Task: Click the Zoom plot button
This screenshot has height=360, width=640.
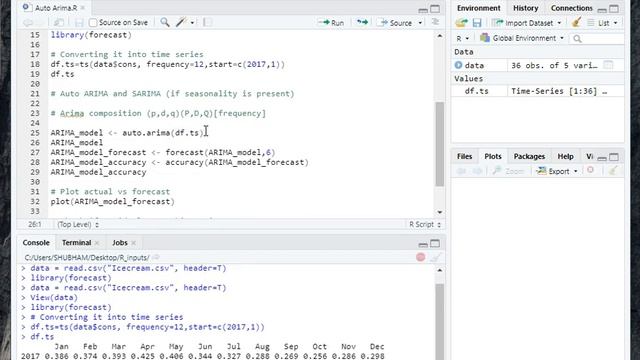Action: pyautogui.click(x=508, y=171)
